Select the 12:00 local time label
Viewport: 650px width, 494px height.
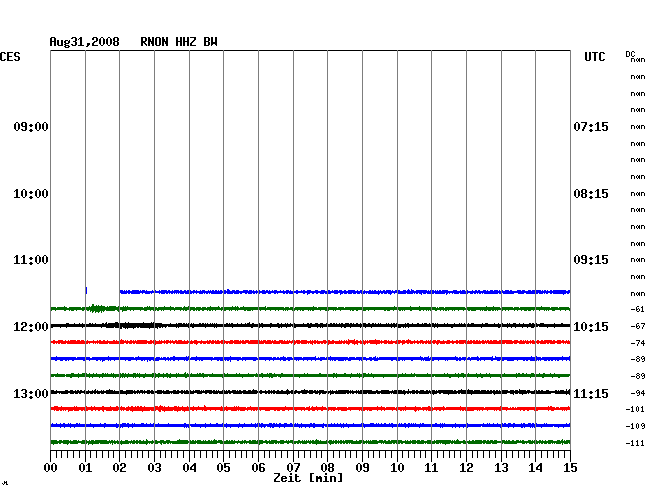[x=31, y=327]
